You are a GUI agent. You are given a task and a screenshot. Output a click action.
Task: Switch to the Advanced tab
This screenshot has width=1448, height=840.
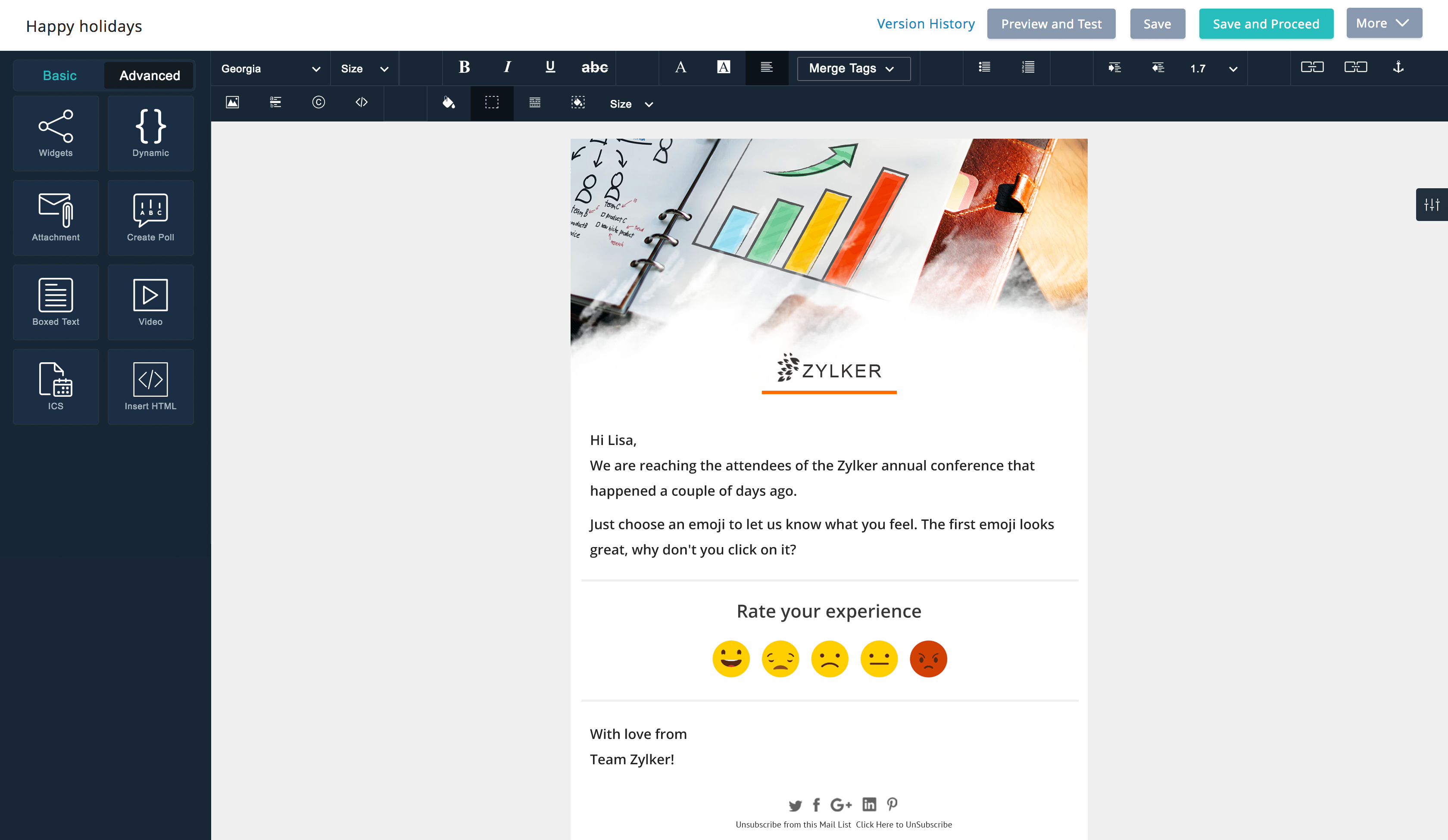click(x=150, y=75)
